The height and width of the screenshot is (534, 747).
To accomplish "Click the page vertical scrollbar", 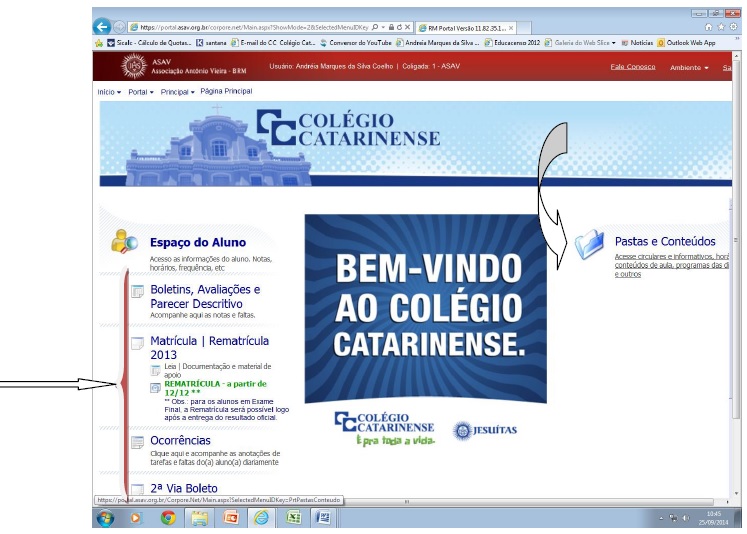I will pos(736,276).
